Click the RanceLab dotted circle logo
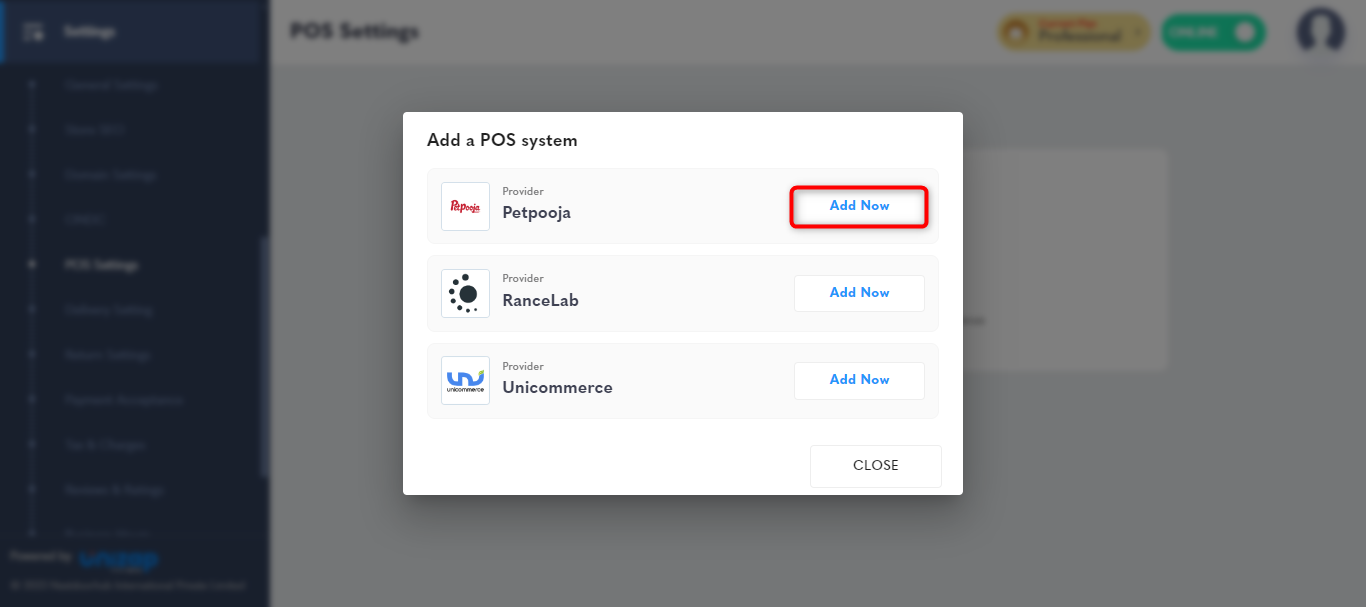Viewport: 1366px width, 607px height. coord(465,293)
